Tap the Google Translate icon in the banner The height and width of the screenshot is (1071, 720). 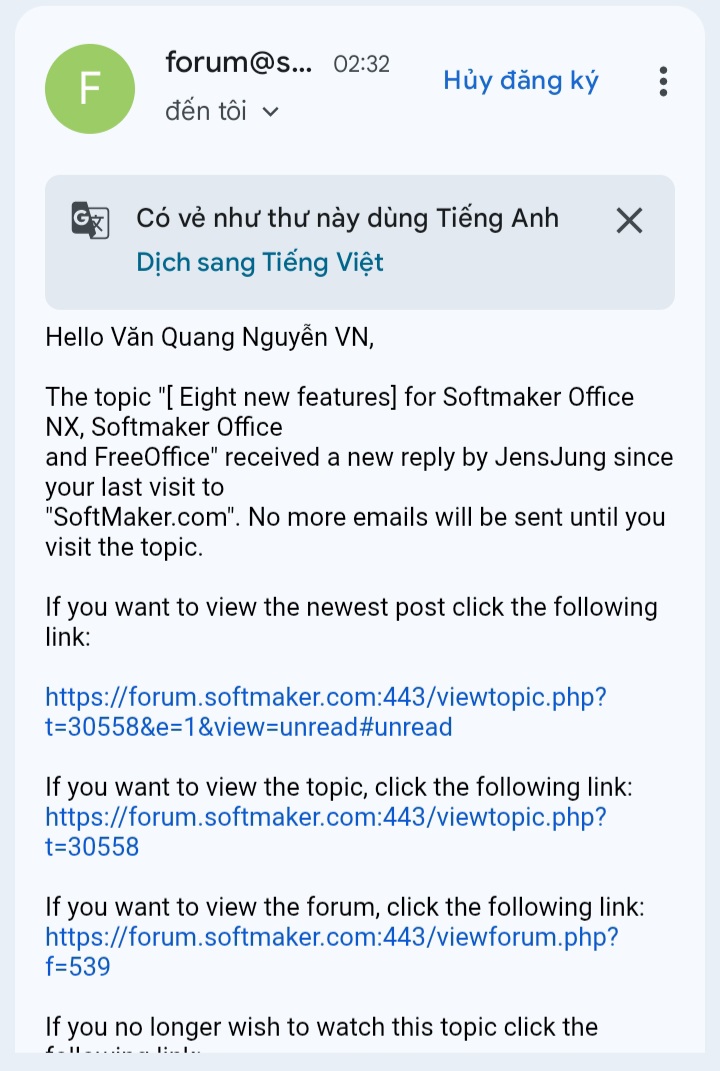[x=90, y=220]
